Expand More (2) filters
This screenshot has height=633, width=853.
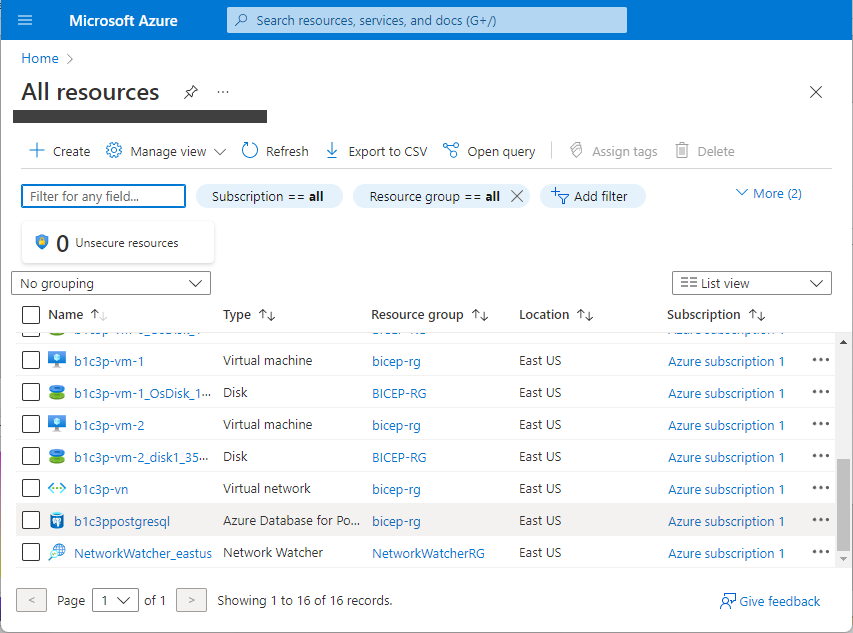(x=769, y=194)
